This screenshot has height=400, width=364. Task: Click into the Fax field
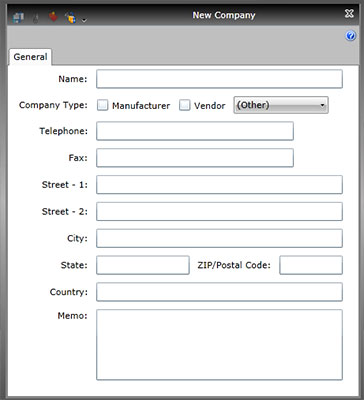pos(195,158)
